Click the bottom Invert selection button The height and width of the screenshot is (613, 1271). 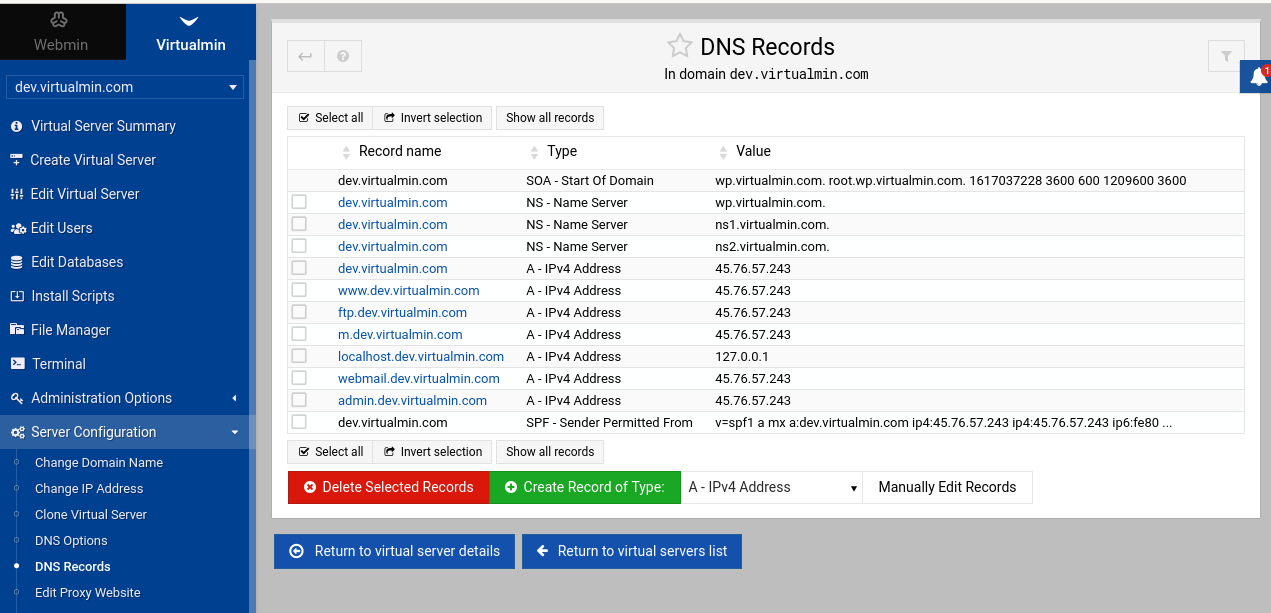[433, 452]
